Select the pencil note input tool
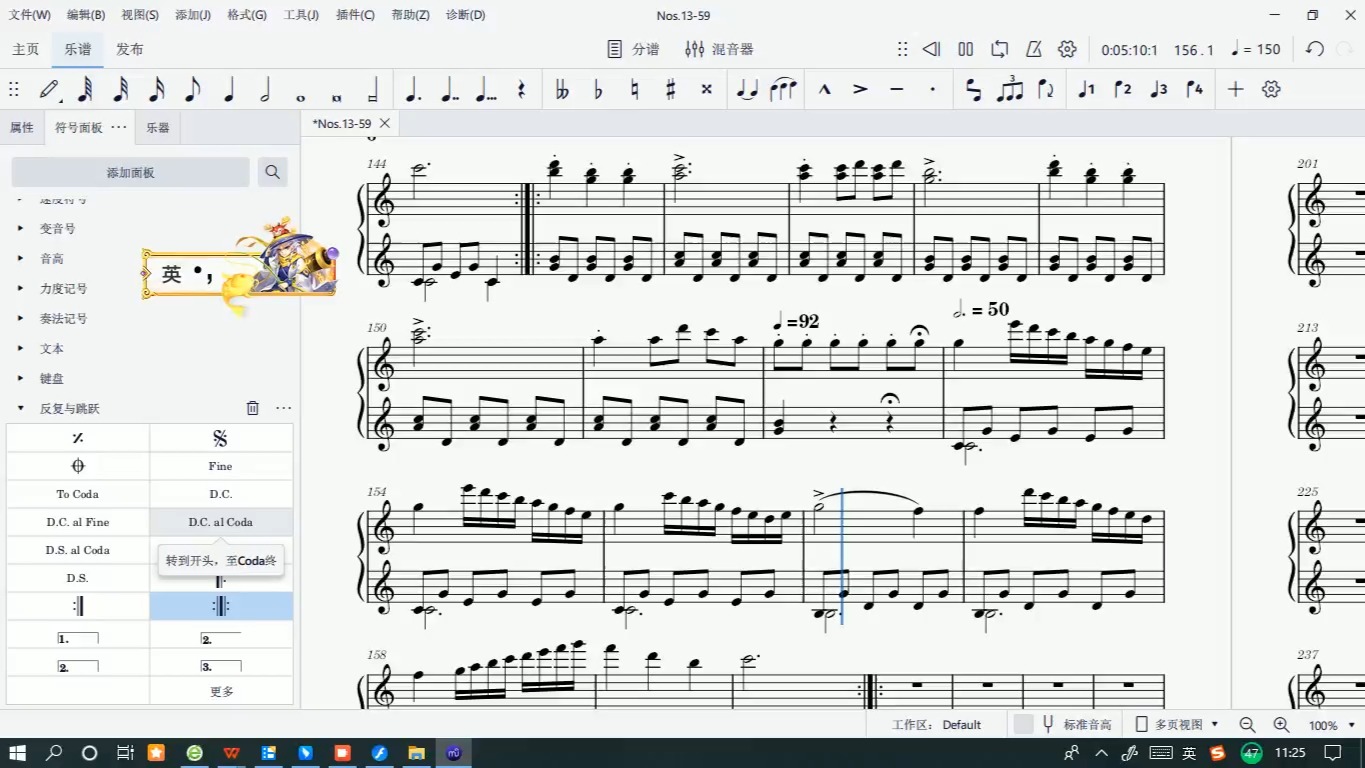The width and height of the screenshot is (1365, 768). (x=49, y=89)
